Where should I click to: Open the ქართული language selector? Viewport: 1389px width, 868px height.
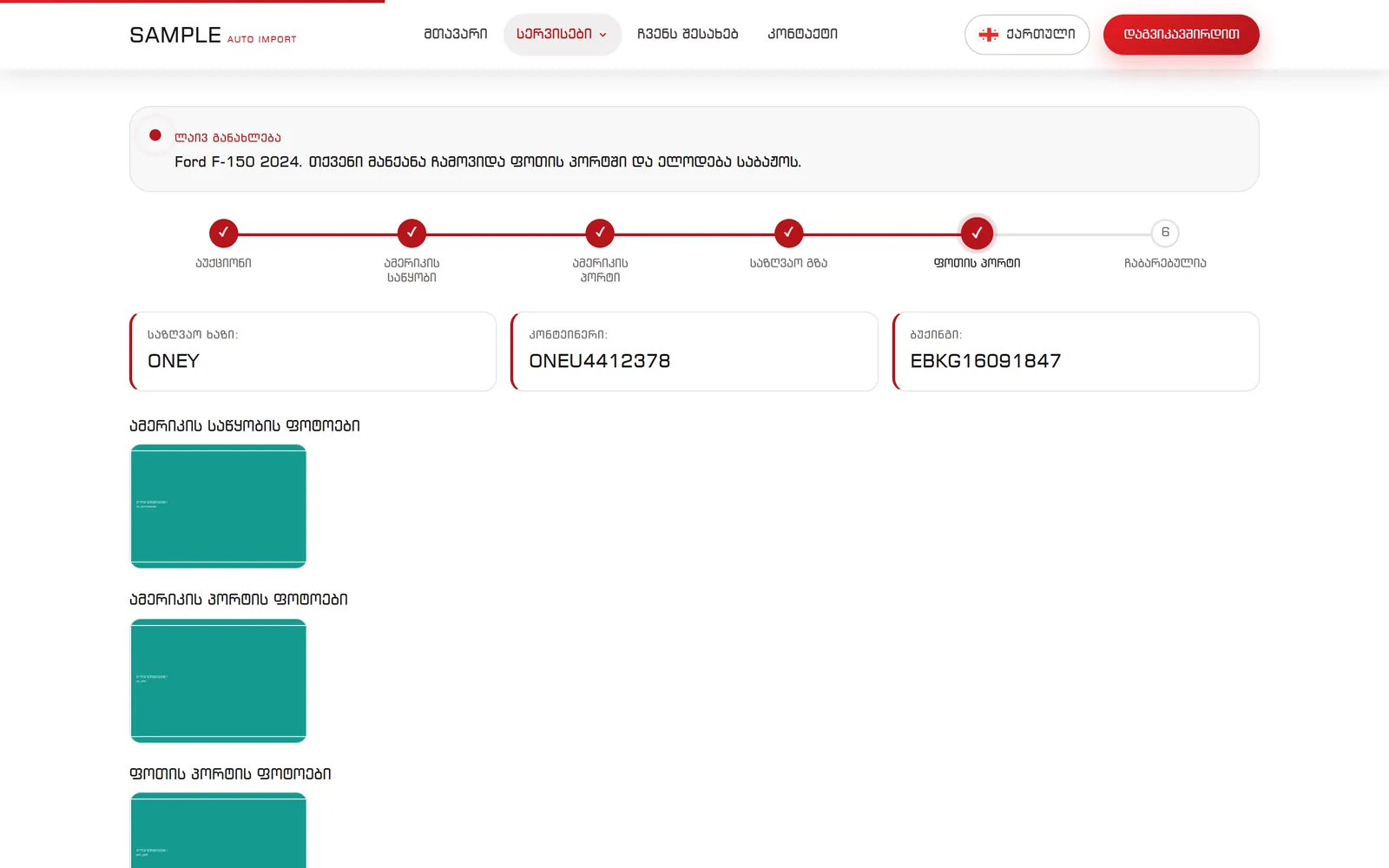point(1027,35)
